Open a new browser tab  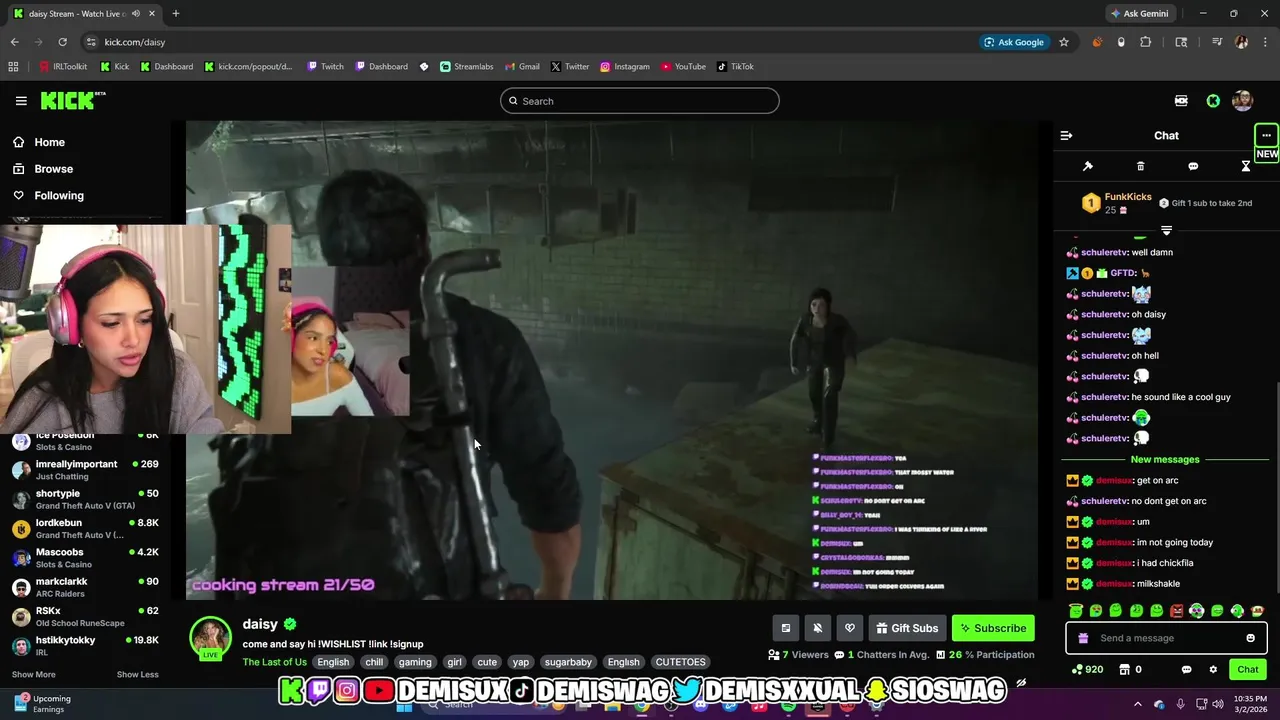pos(176,14)
